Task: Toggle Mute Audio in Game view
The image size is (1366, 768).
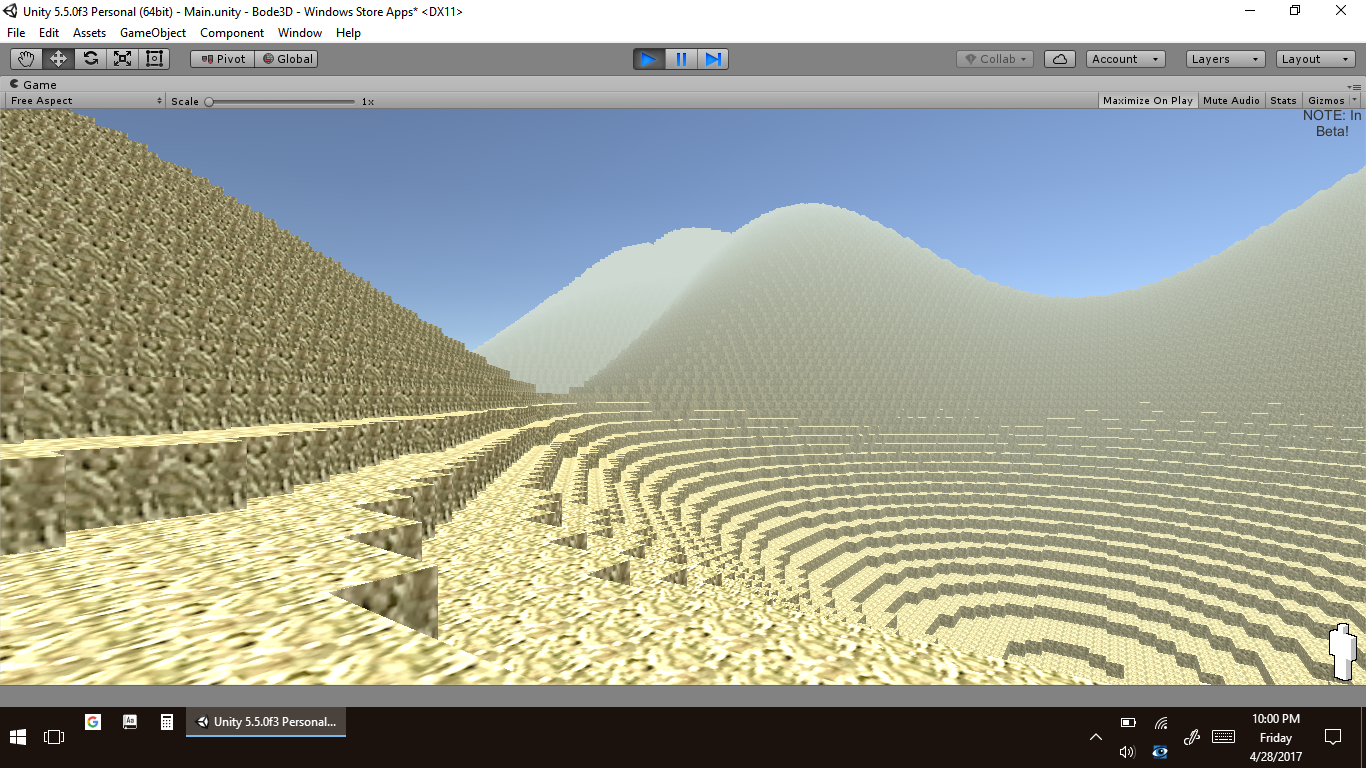Action: (x=1231, y=101)
